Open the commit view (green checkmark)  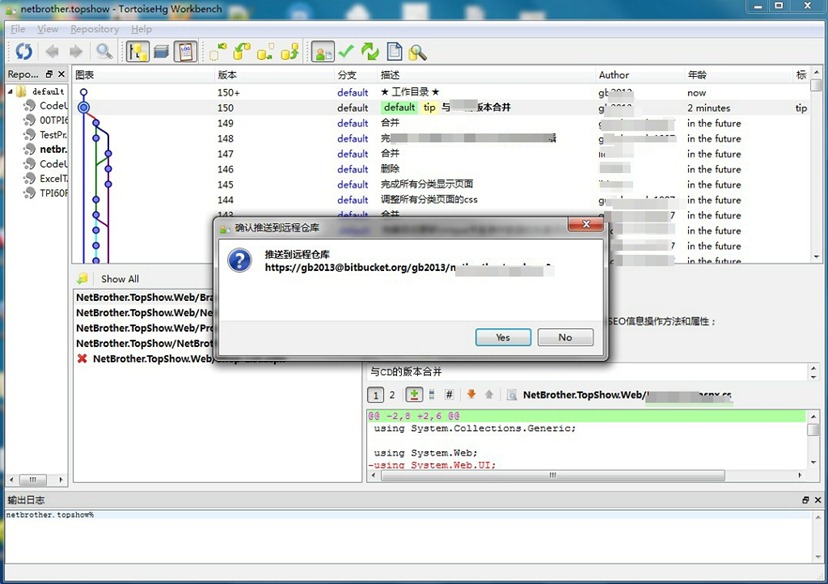click(x=346, y=52)
